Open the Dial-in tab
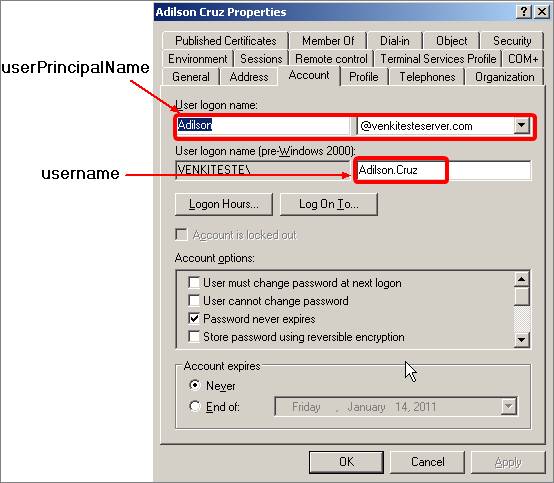The image size is (554, 483). 395,41
